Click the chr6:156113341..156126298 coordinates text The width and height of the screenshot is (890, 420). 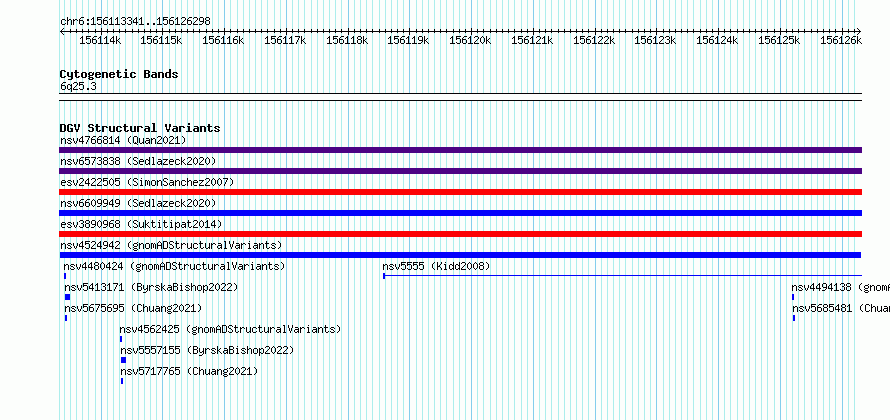[x=135, y=21]
